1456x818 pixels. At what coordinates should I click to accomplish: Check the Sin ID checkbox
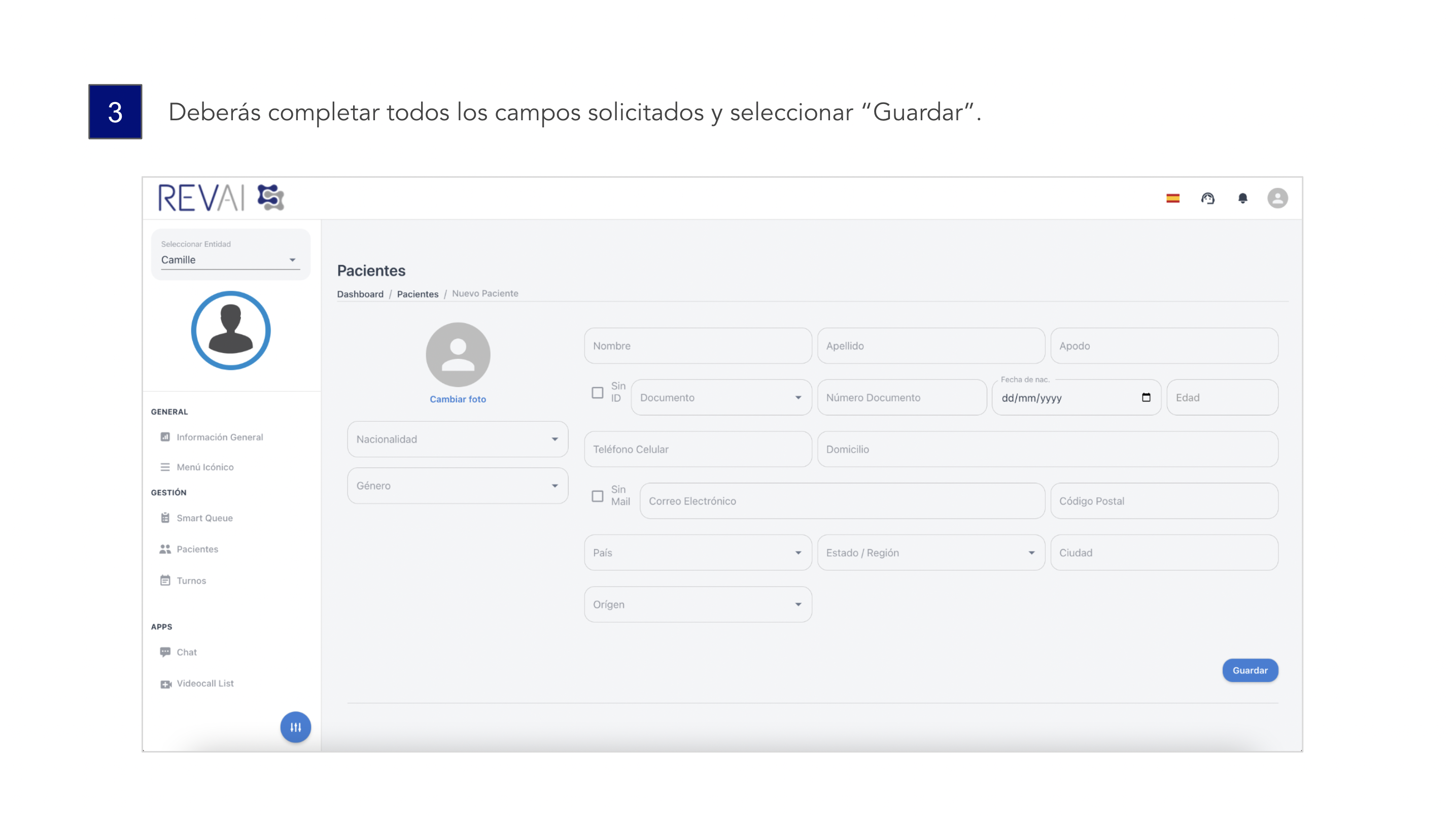[598, 393]
